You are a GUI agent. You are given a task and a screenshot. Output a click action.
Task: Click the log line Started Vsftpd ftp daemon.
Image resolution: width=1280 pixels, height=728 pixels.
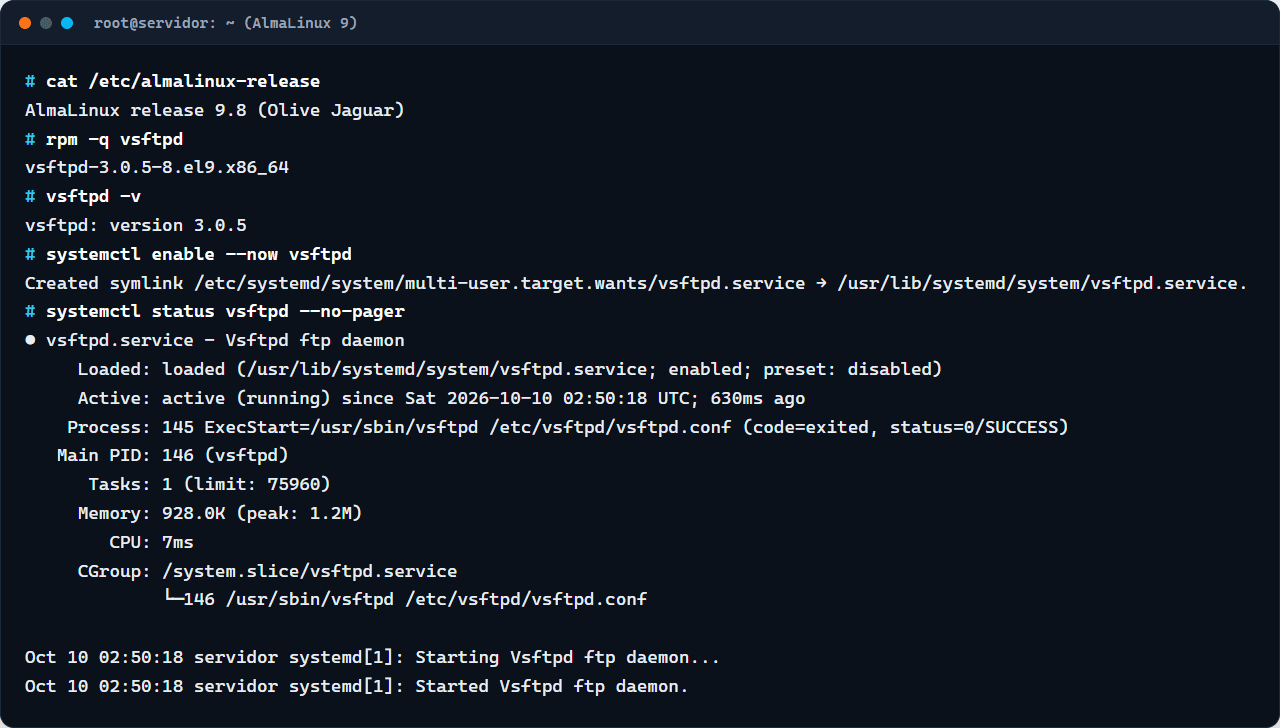[357, 686]
